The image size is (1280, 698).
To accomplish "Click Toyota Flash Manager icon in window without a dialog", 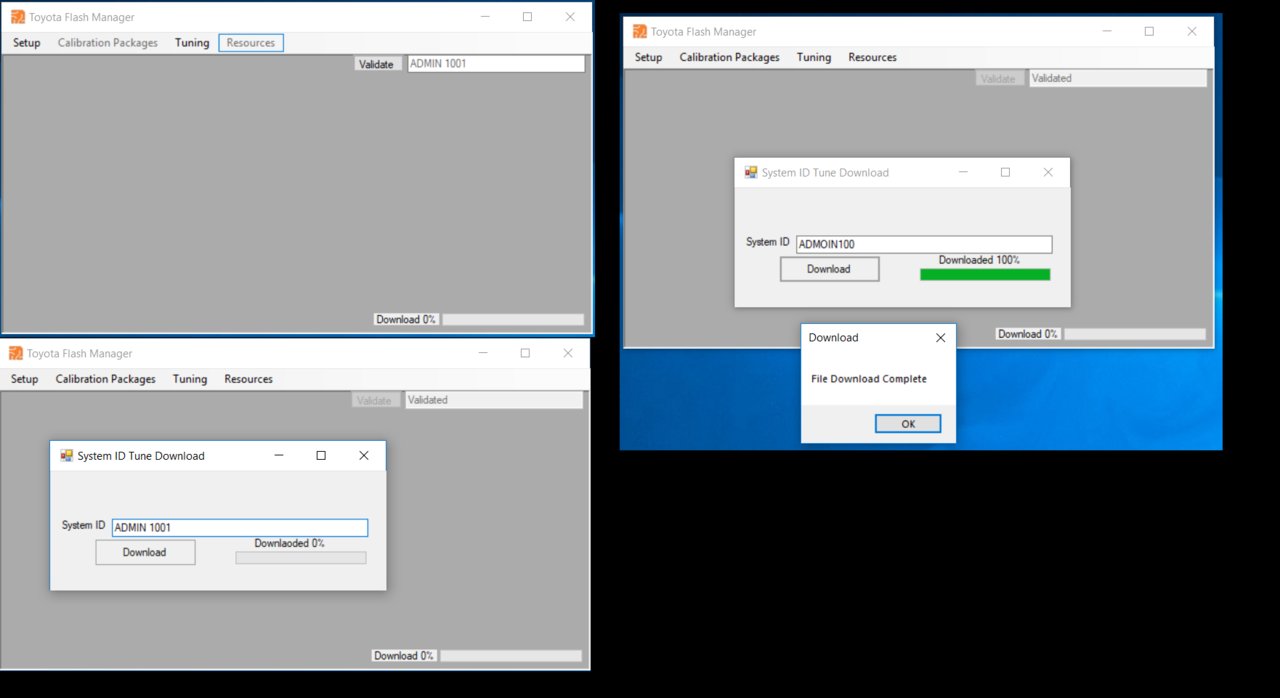I will 18,17.
